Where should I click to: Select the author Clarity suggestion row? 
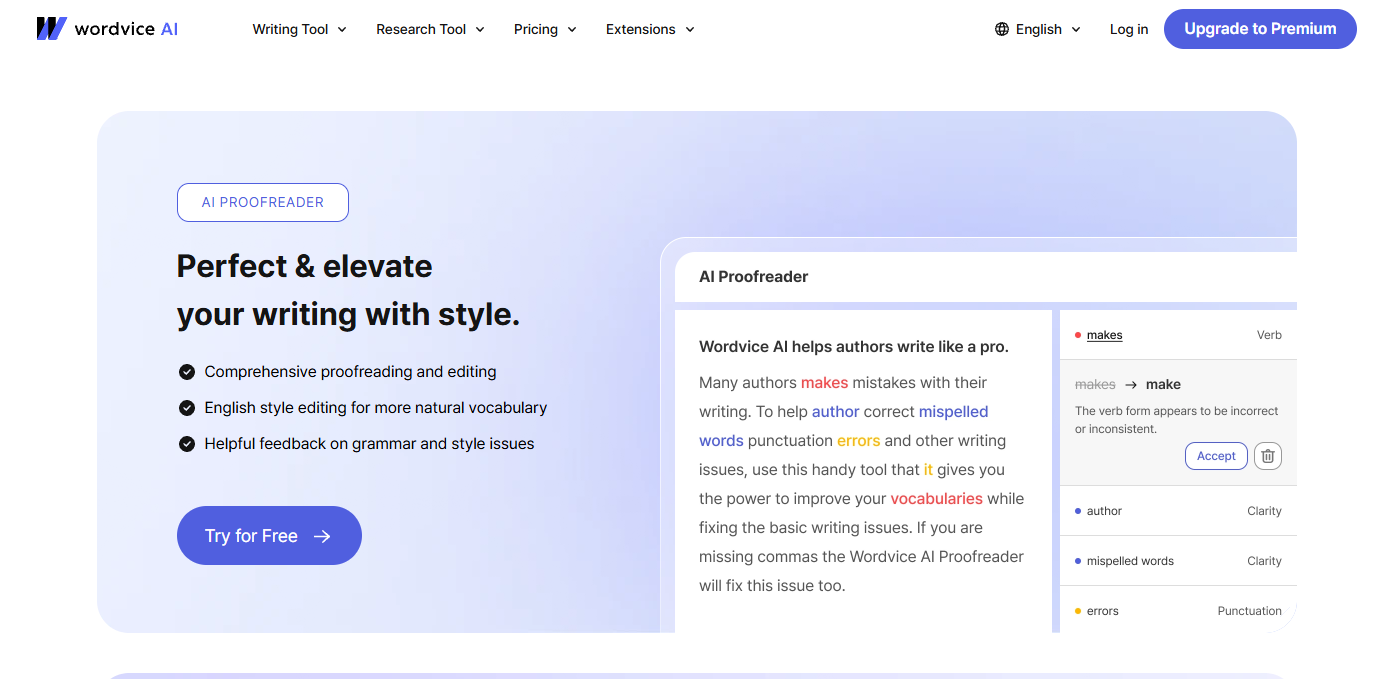(x=1178, y=511)
